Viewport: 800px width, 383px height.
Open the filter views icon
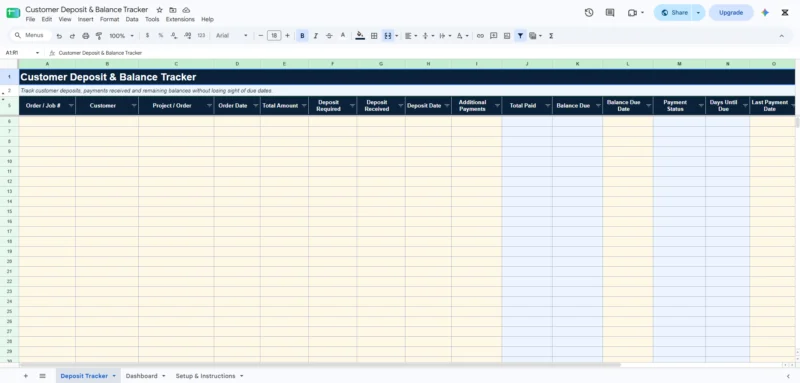(x=533, y=36)
